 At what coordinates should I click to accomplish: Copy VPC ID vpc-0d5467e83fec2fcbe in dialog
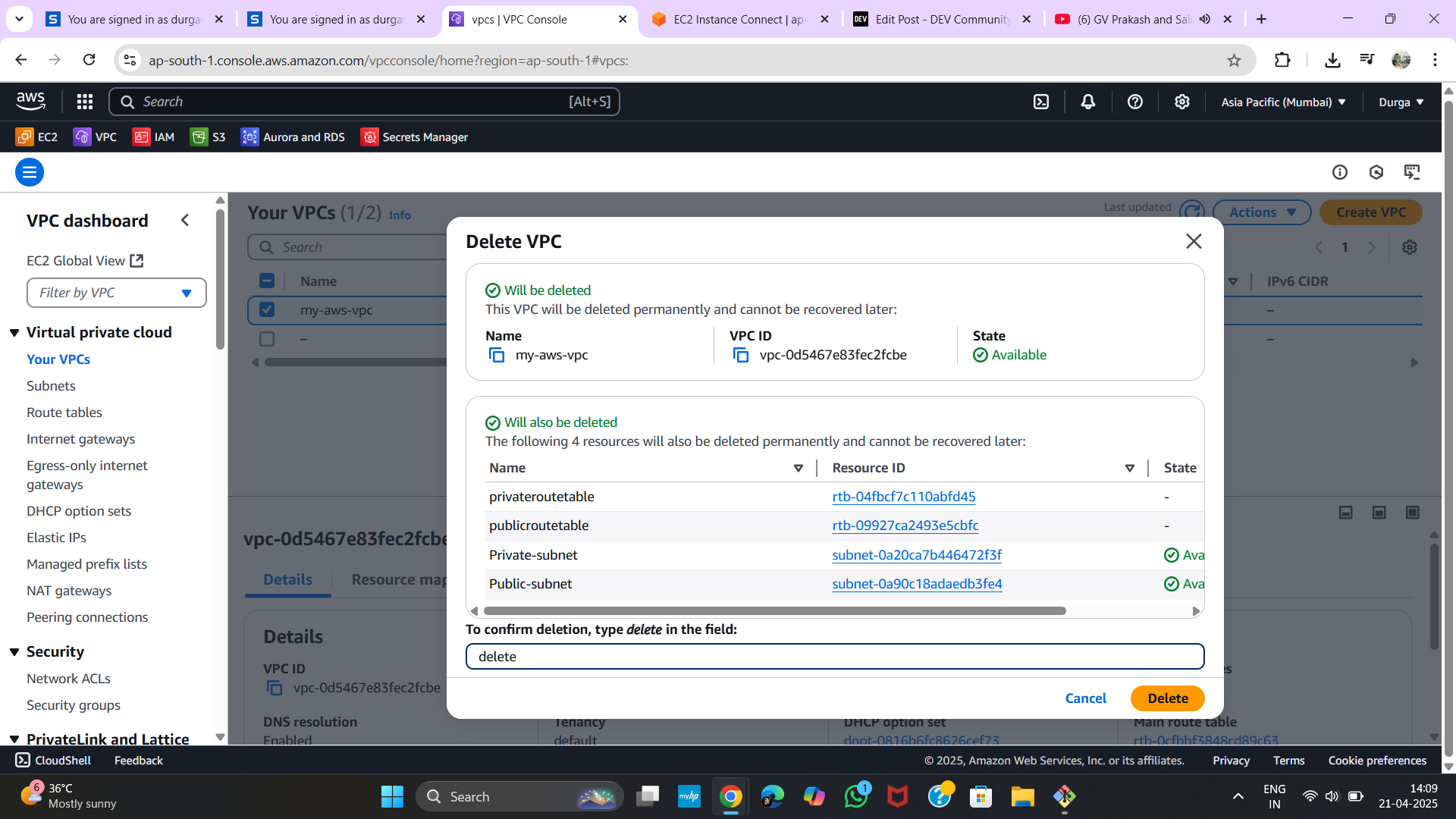pyautogui.click(x=741, y=355)
